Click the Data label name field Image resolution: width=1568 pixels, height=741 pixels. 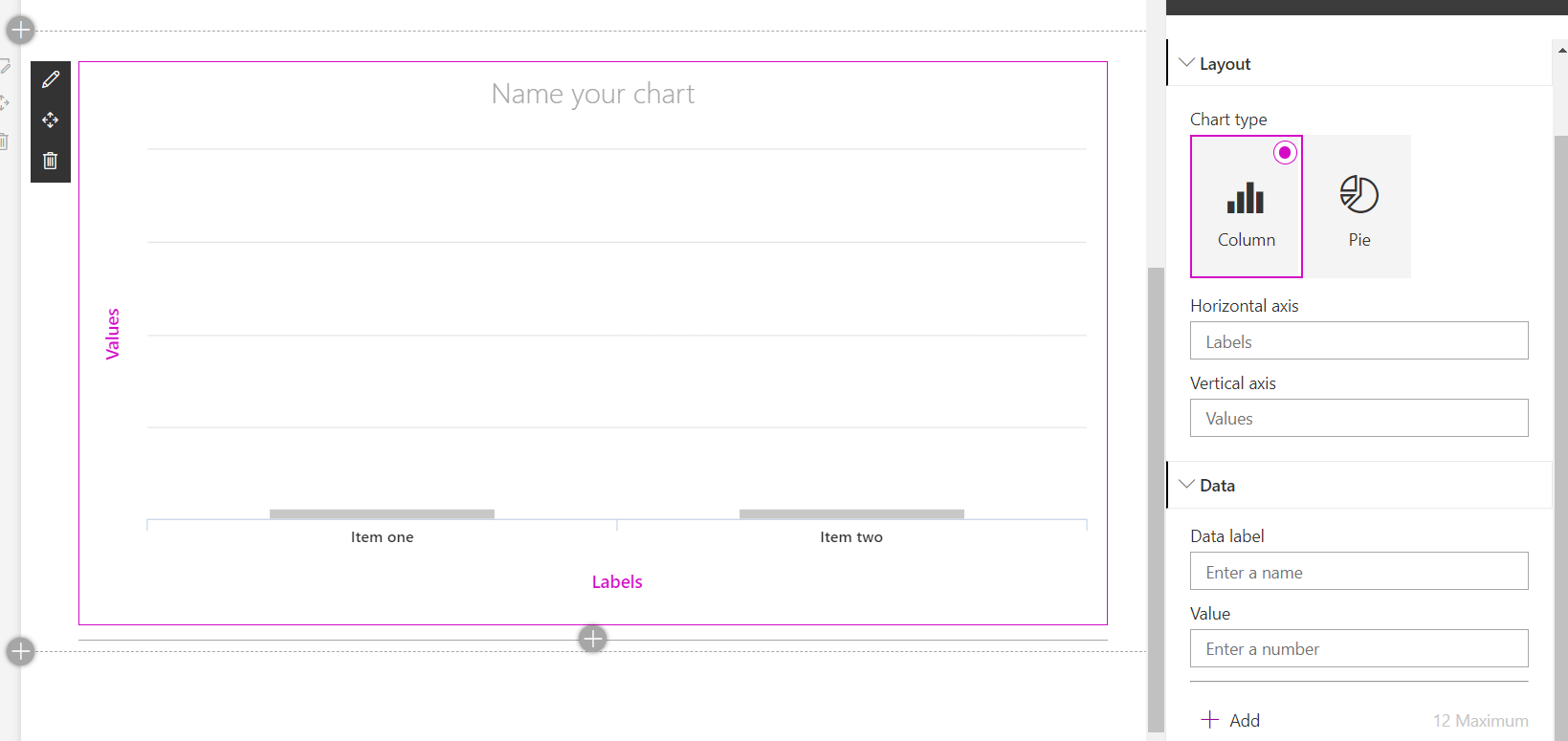(x=1358, y=572)
